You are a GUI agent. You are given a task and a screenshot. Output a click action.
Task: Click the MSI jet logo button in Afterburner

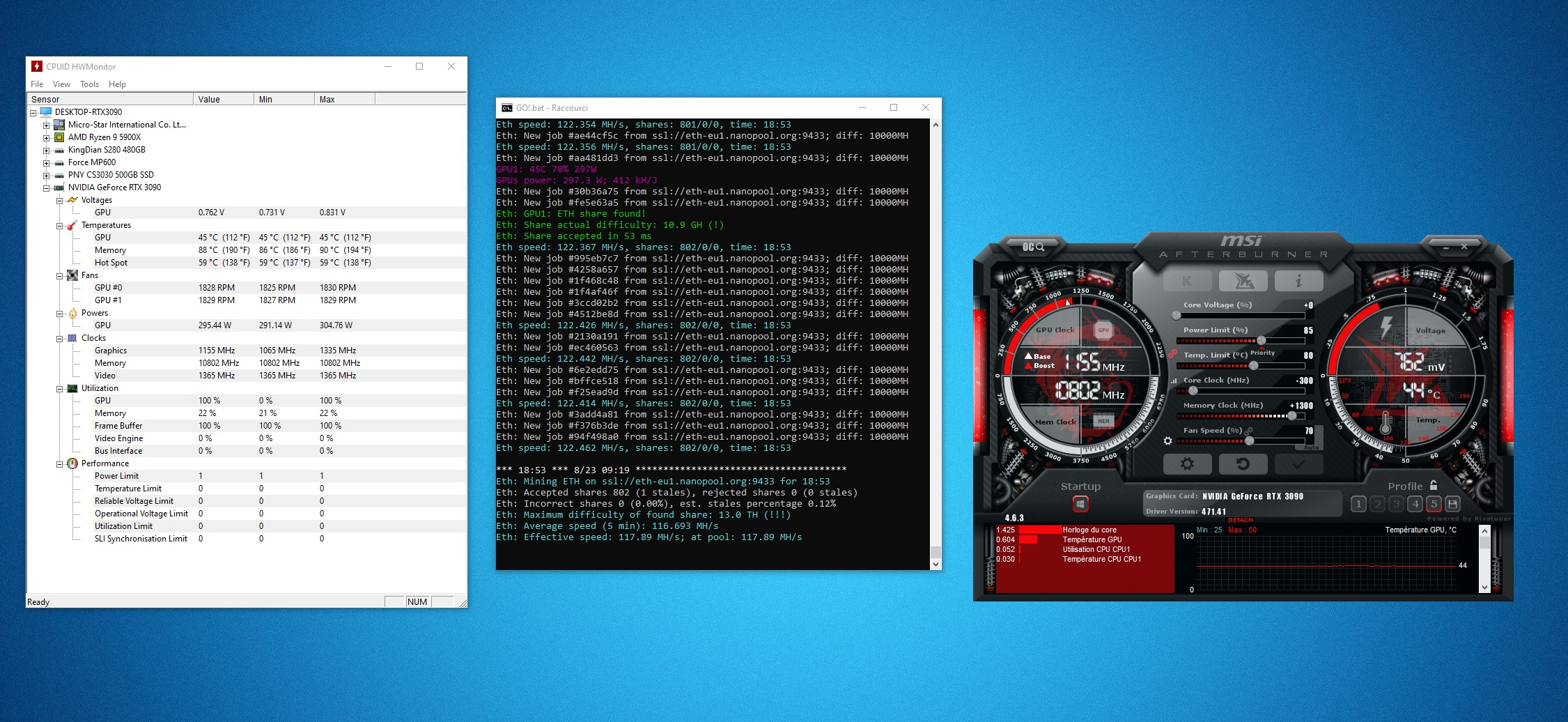[1243, 281]
